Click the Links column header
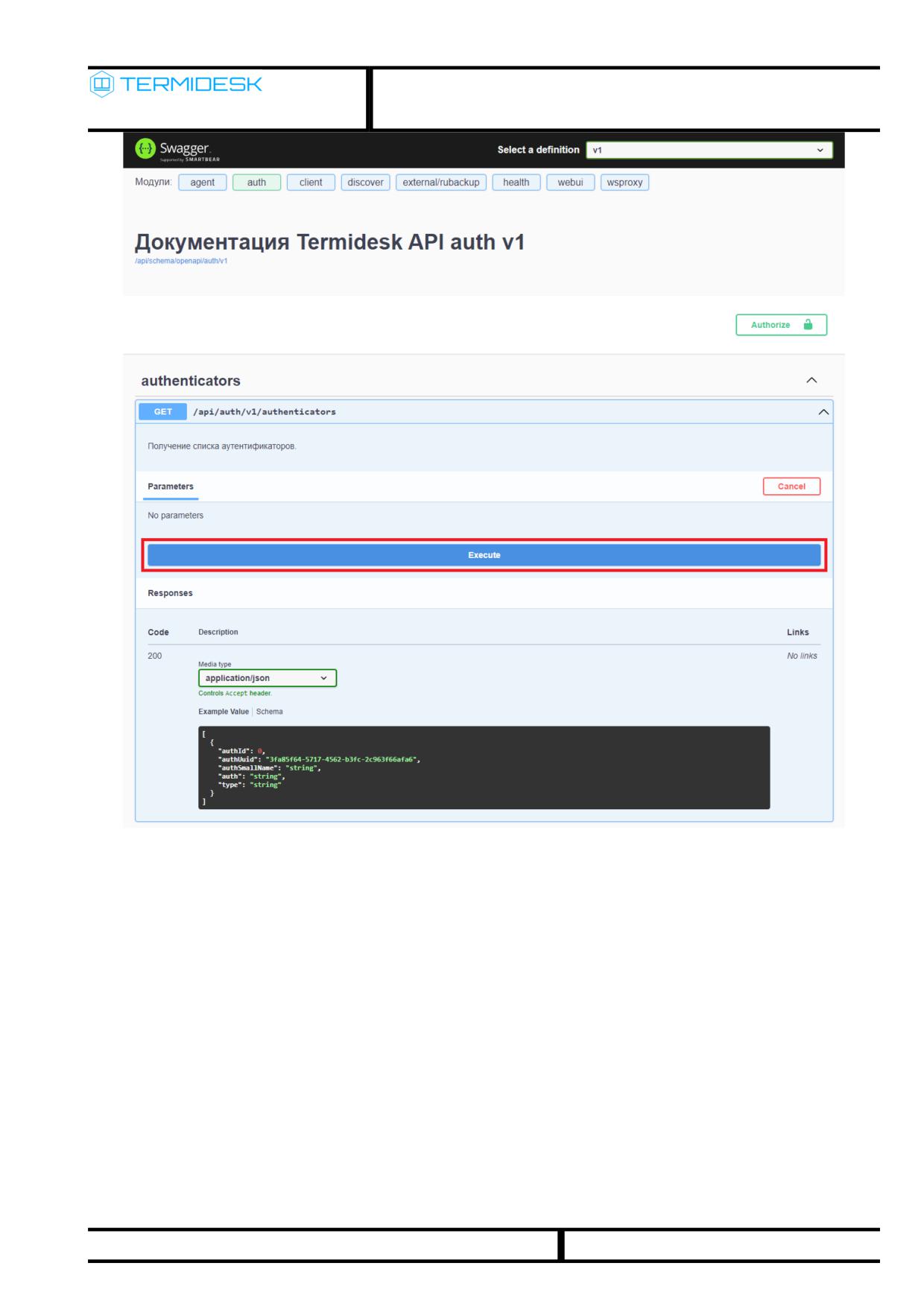 point(797,632)
